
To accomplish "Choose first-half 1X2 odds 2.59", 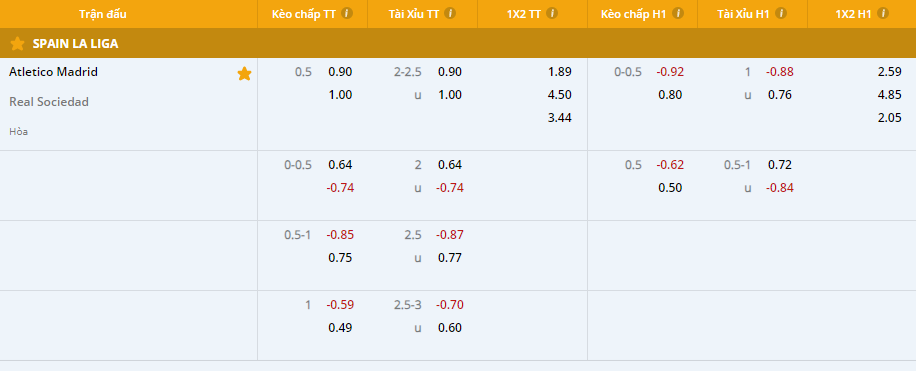I will coord(890,72).
